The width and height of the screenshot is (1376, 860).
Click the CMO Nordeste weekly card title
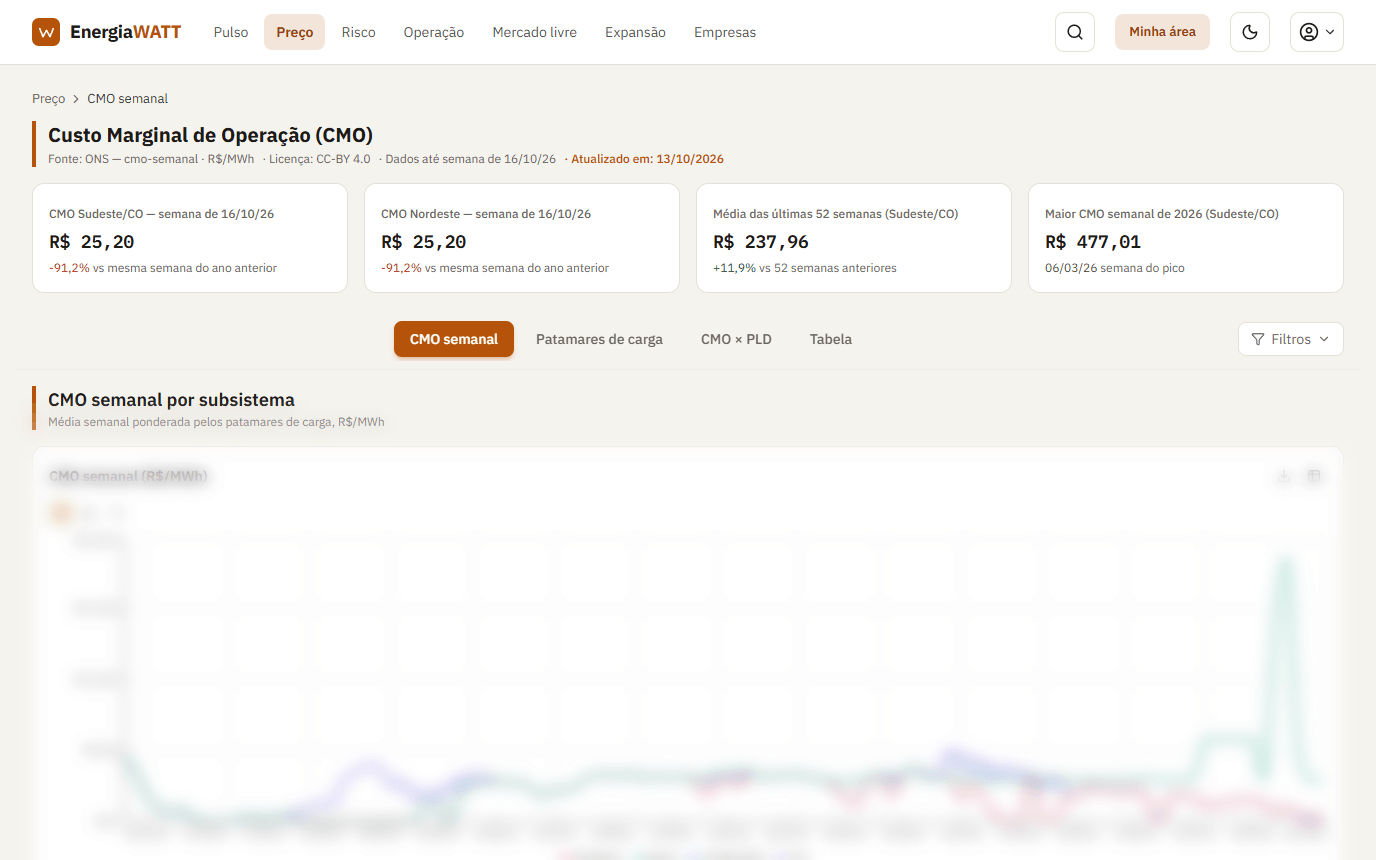click(x=486, y=214)
